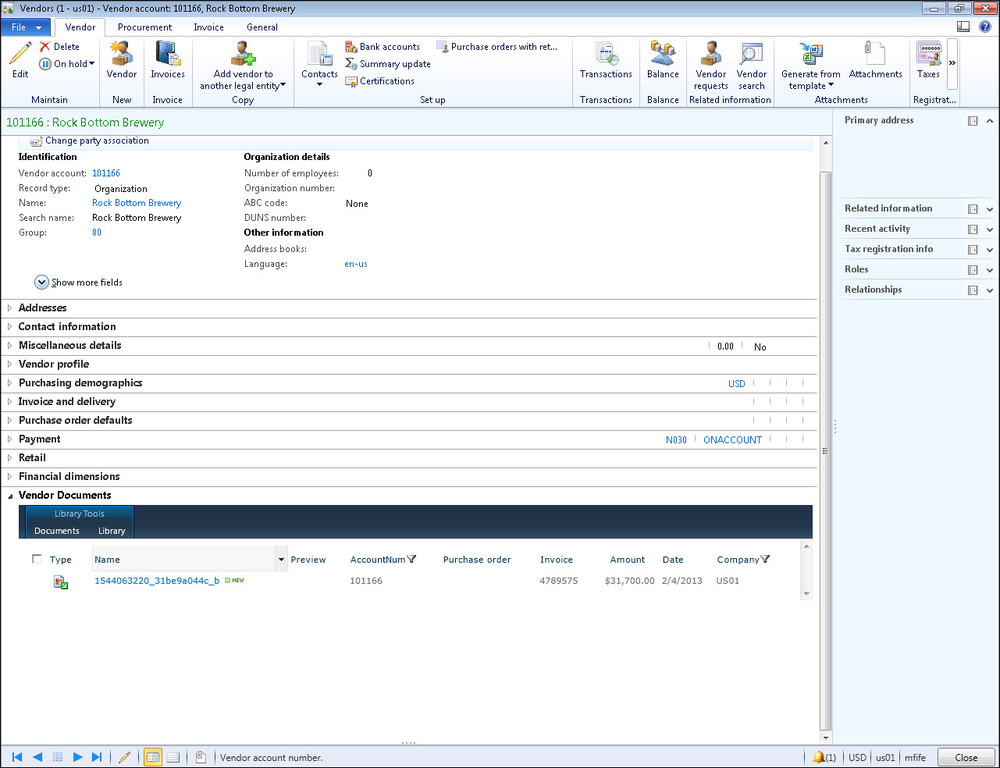Open the On hold dropdown
Screen dimensions: 1000x768
click(x=67, y=64)
